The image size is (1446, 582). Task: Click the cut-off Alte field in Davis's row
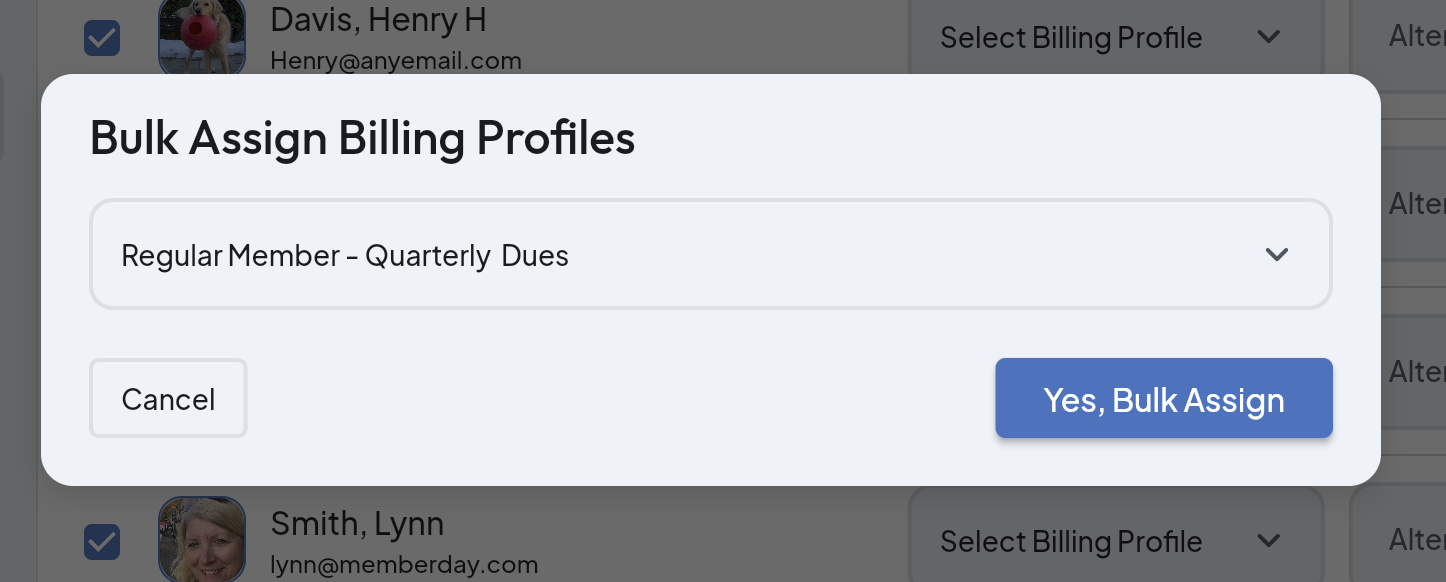click(x=1417, y=38)
